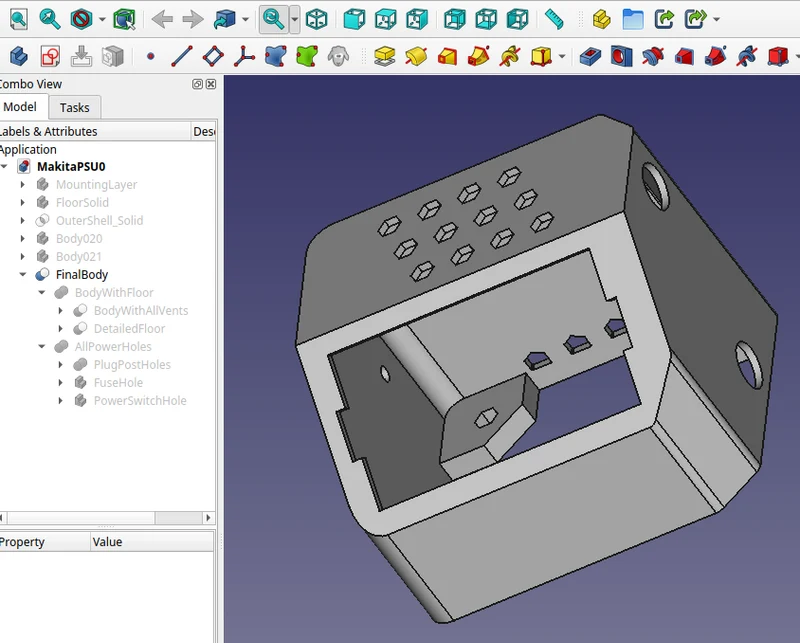The width and height of the screenshot is (800, 643).
Task: Set the rear view cube icon
Action: click(454, 19)
